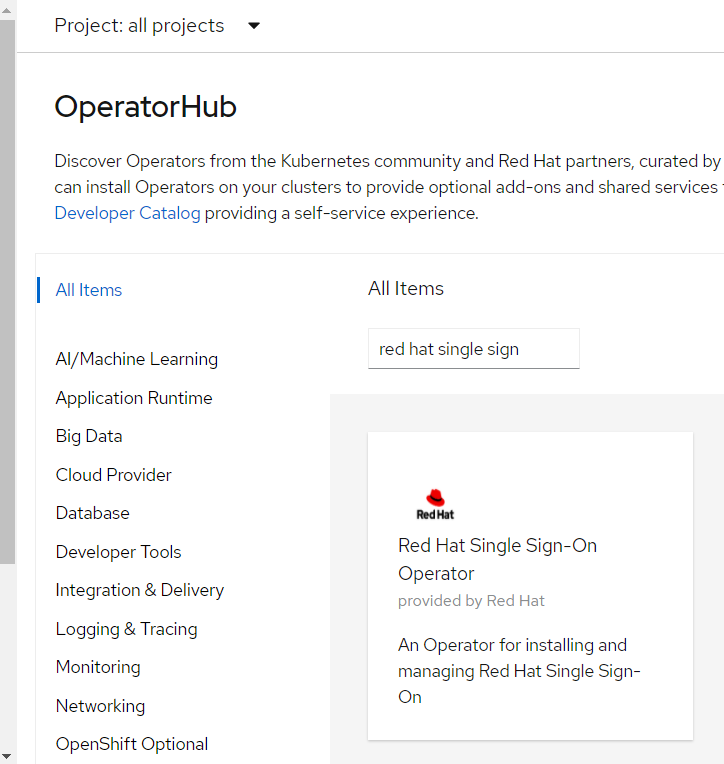Open Red Hat Single Sign-On Operator card
Viewport: 724px width, 764px height.
coord(530,586)
